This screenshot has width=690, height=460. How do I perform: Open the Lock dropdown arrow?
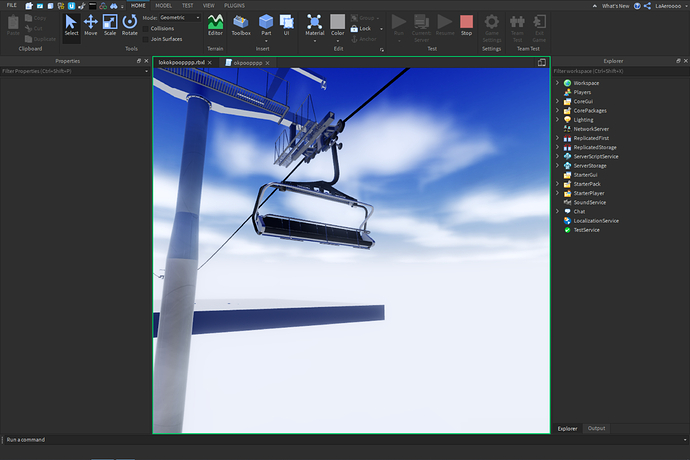click(x=381, y=29)
